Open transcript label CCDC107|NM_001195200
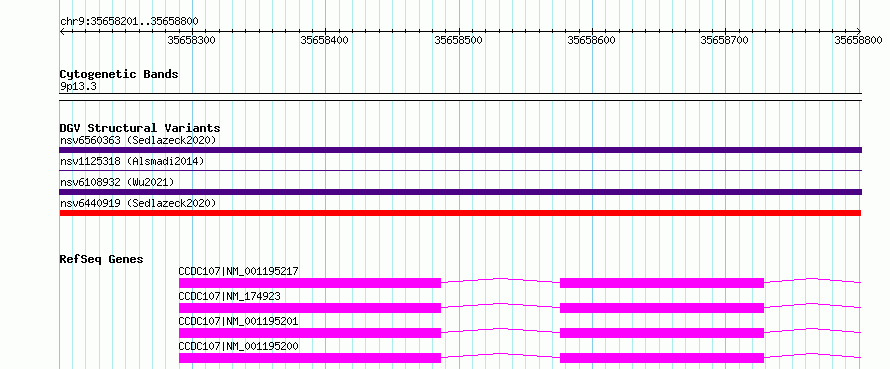The image size is (890, 369). pos(238,346)
